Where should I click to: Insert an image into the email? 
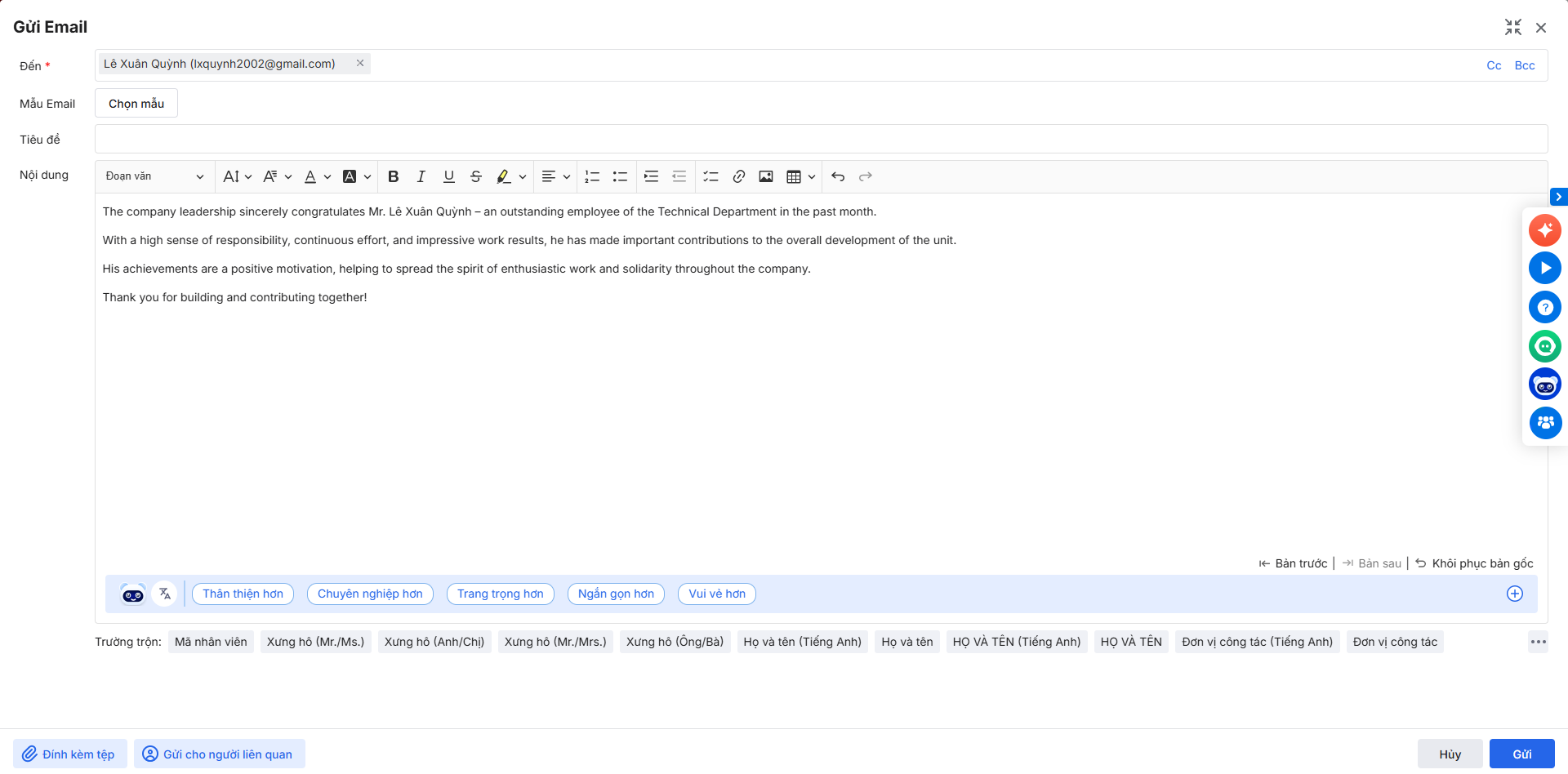pos(766,176)
